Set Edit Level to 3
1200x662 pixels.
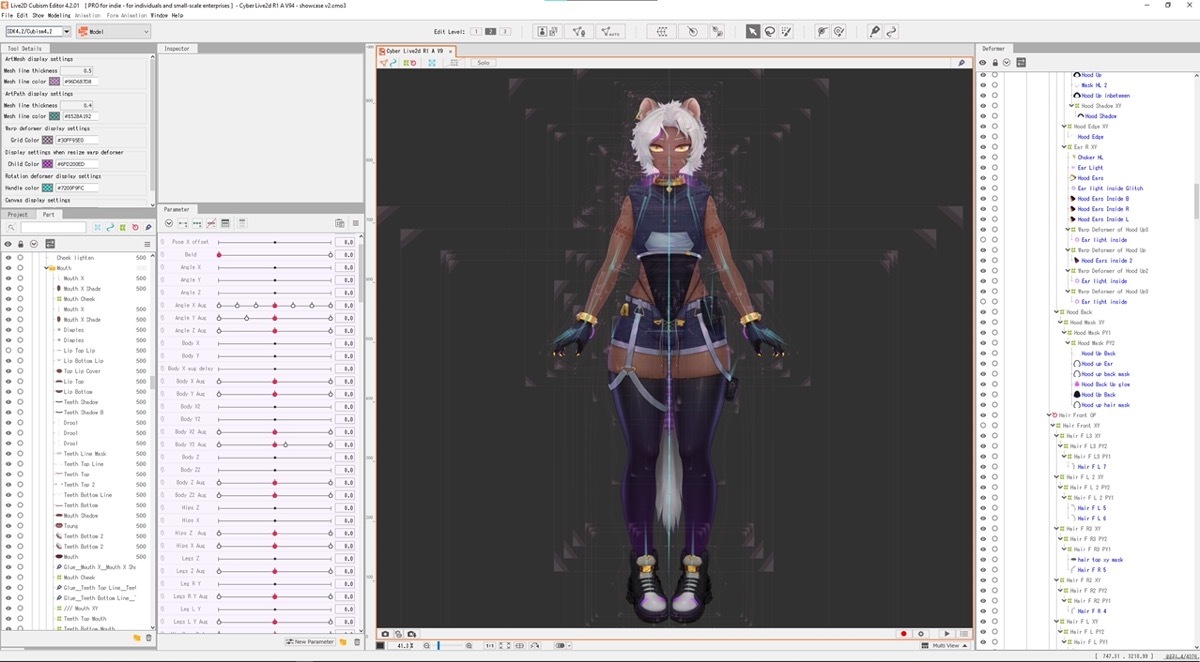[x=505, y=32]
